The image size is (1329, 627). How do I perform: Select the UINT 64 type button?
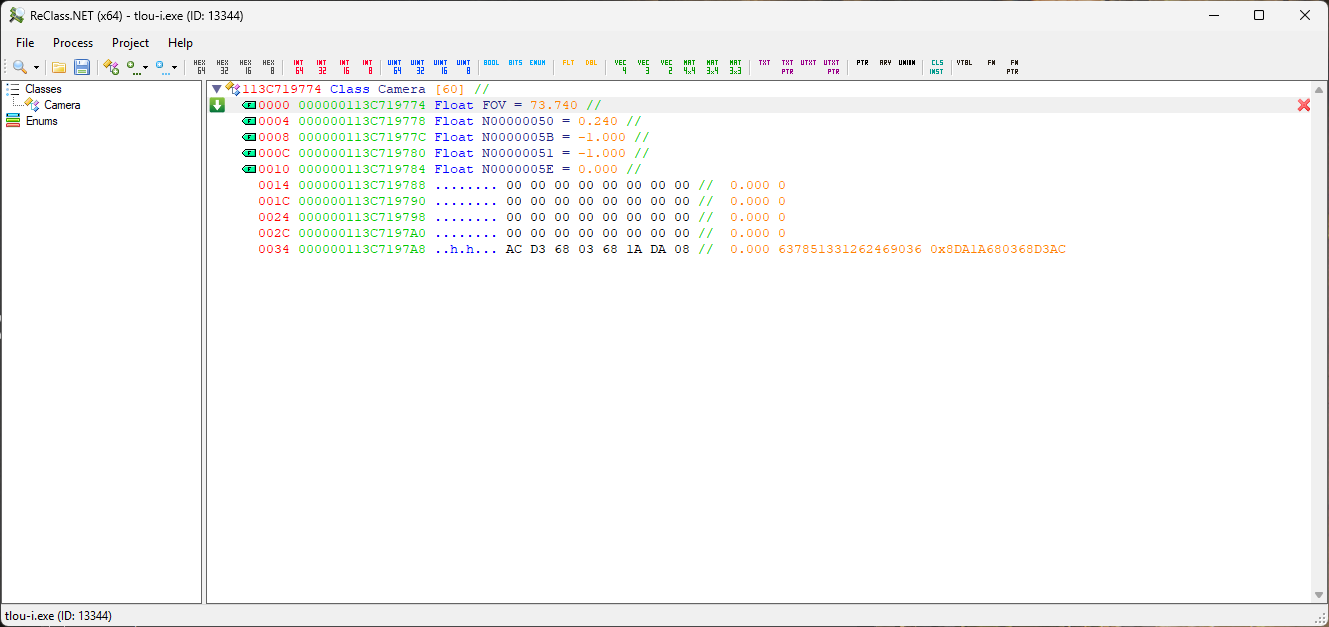coord(396,67)
